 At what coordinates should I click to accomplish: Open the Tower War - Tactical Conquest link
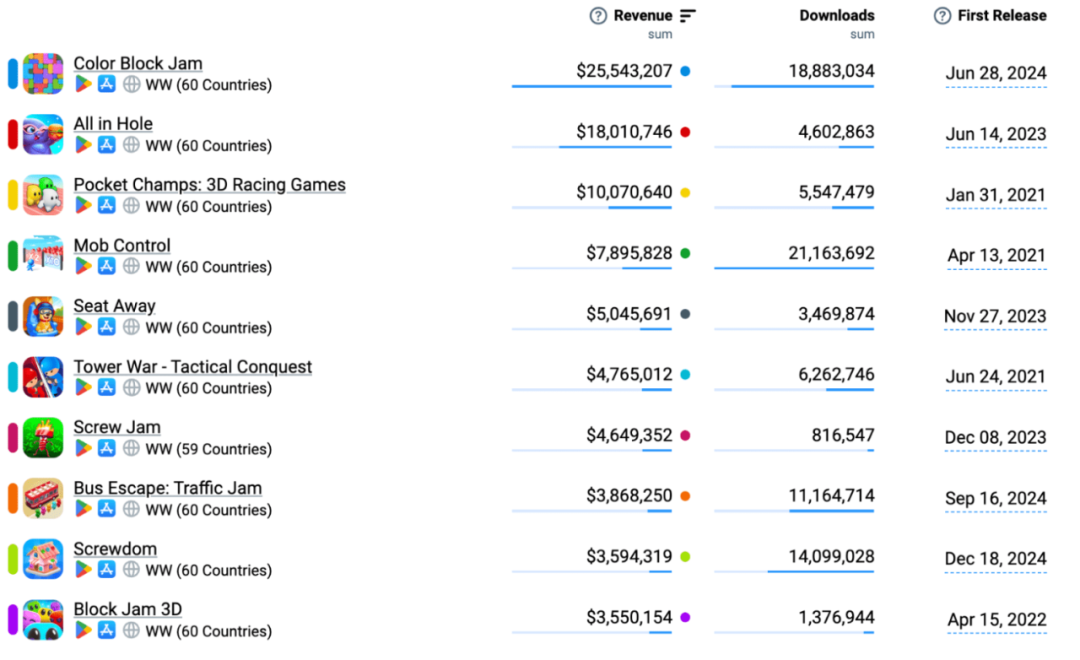(x=192, y=367)
